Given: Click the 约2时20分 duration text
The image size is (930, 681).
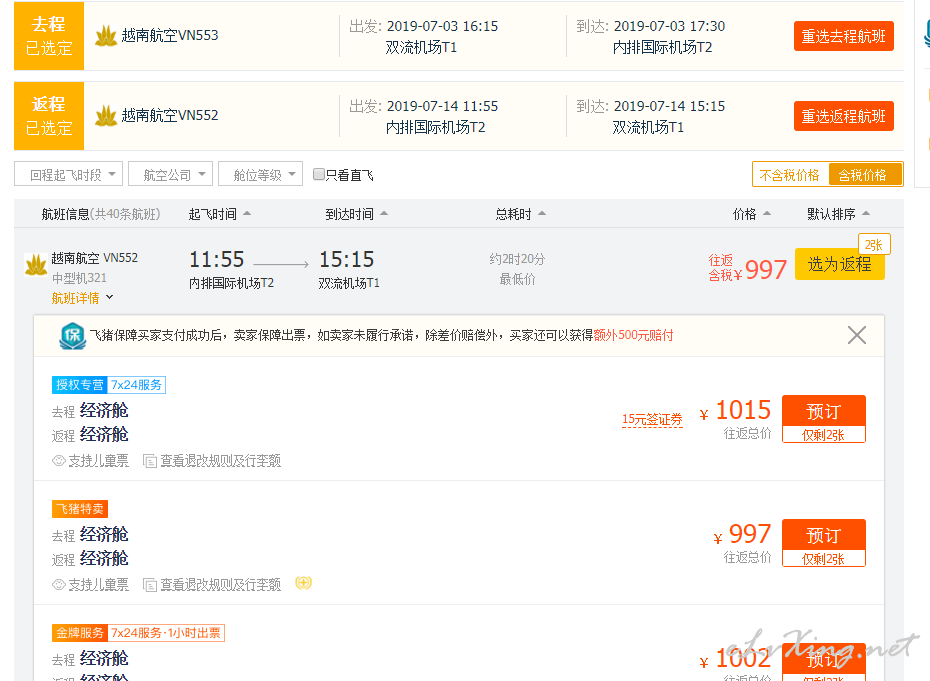Looking at the screenshot, I should pos(517,259).
